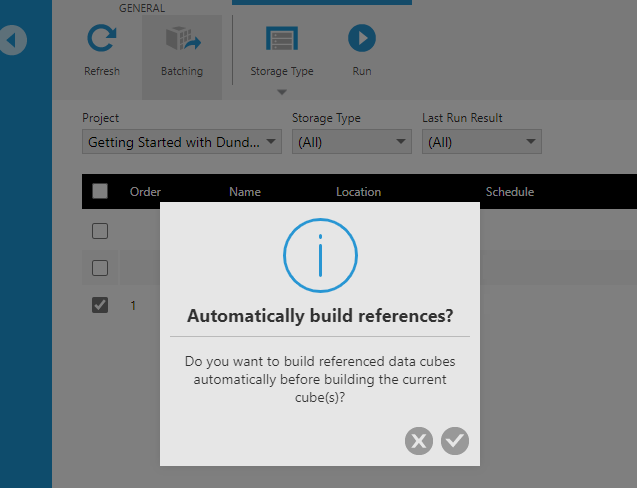Click the GENERAL ribbon group label

click(x=142, y=8)
